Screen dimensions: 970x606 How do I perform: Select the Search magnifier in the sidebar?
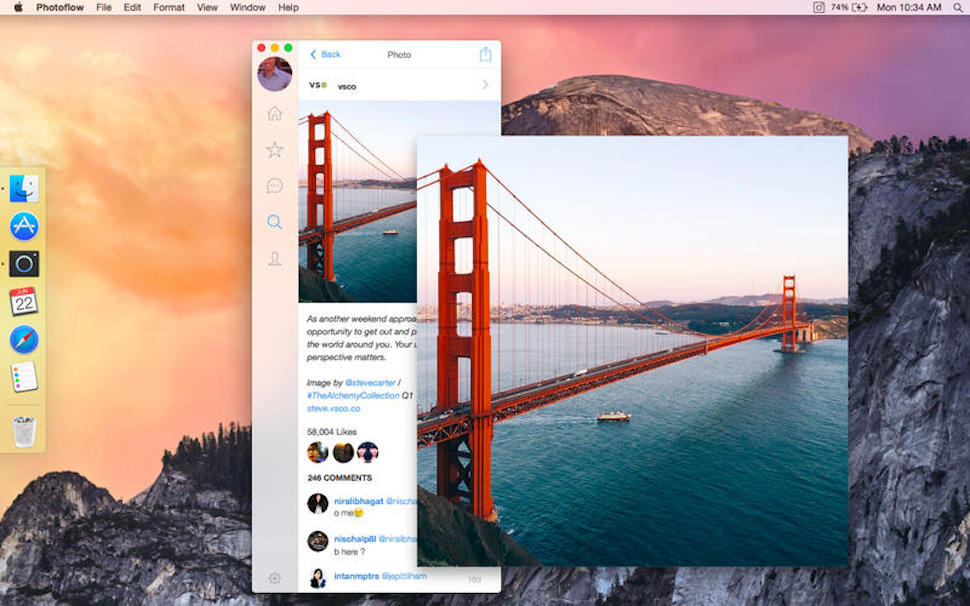pos(273,222)
